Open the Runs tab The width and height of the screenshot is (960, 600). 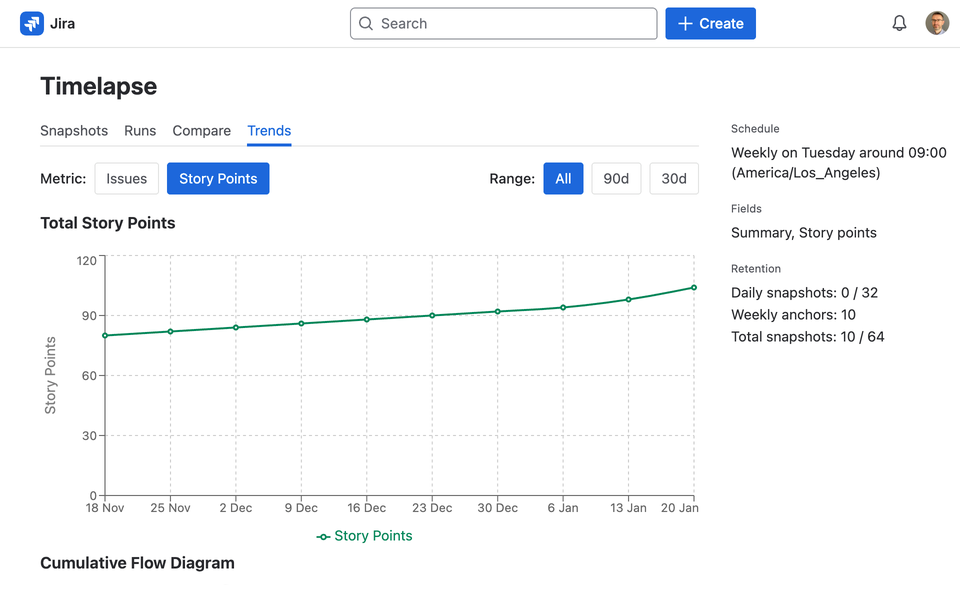click(140, 131)
